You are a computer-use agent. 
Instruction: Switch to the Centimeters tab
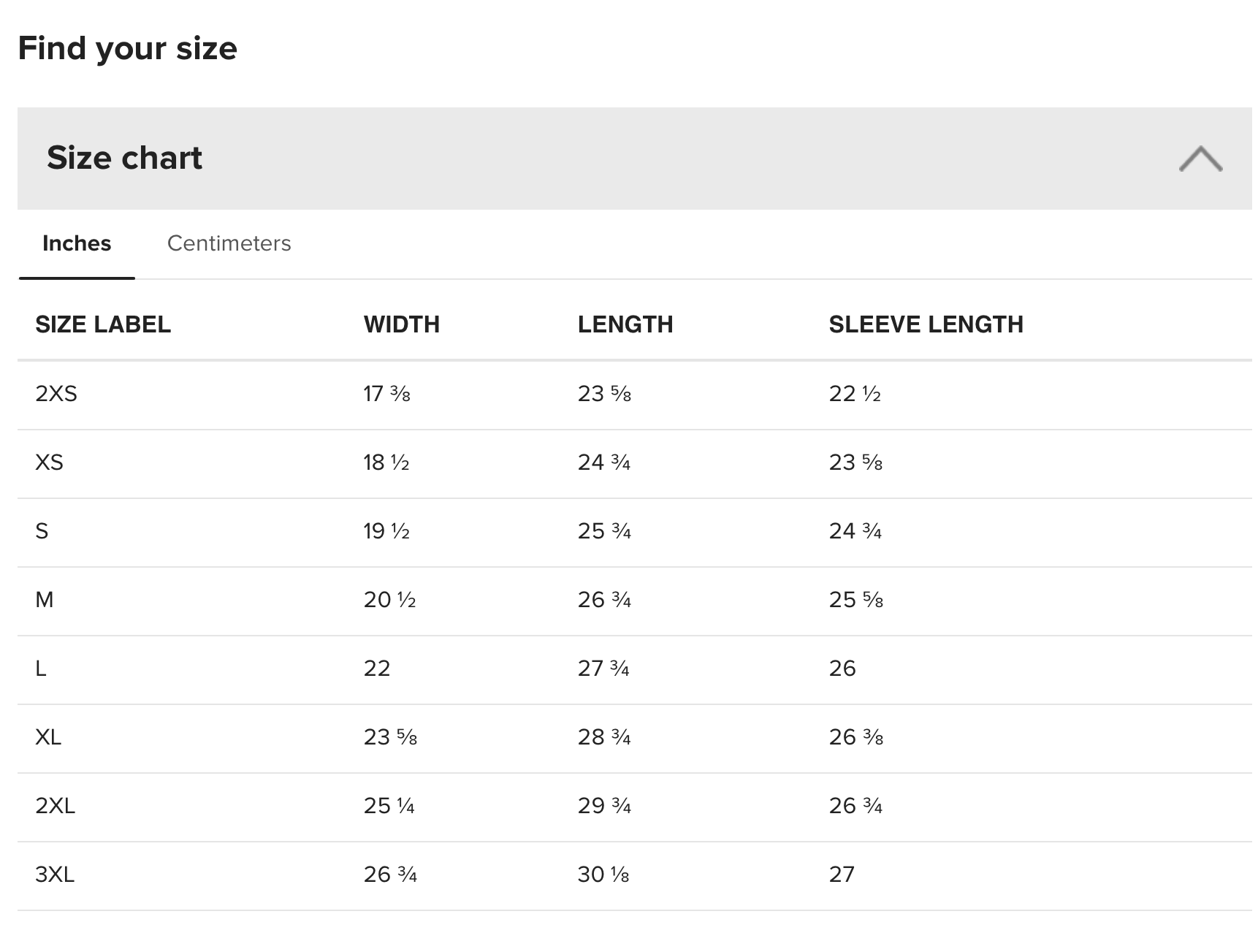point(229,243)
